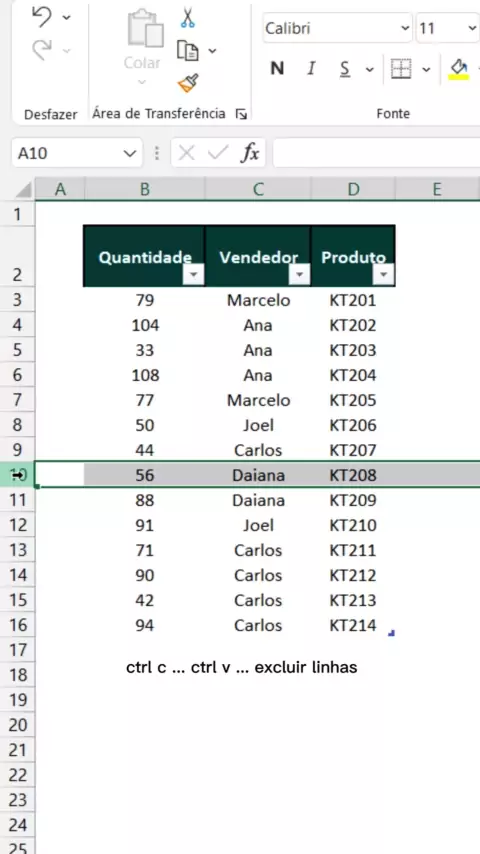The image size is (480, 854).
Task: Click the fx insert function icon
Action: point(250,154)
